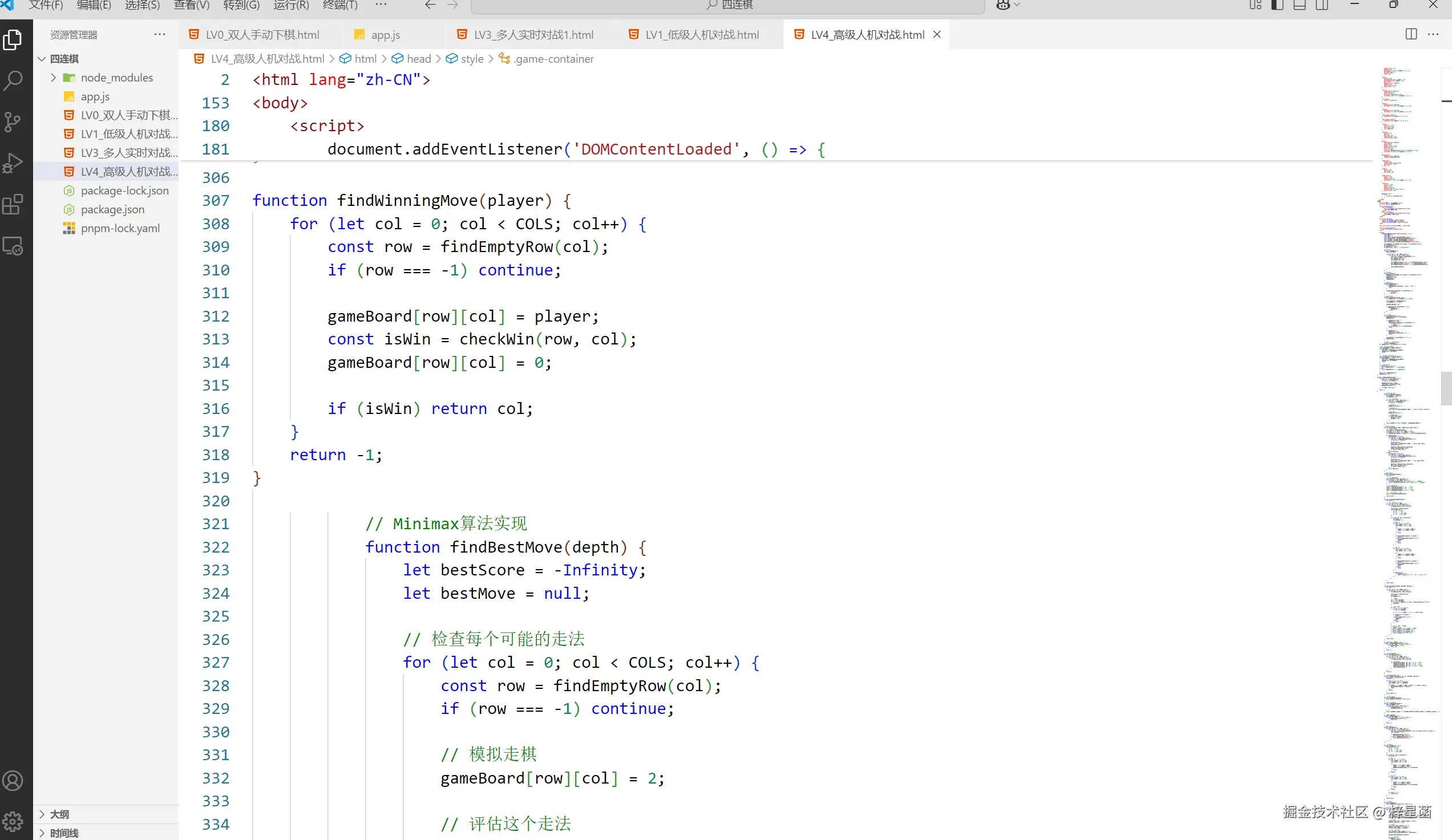Viewport: 1452px width, 840px height.
Task: Toggle the panel visibility control
Action: coord(1299,5)
